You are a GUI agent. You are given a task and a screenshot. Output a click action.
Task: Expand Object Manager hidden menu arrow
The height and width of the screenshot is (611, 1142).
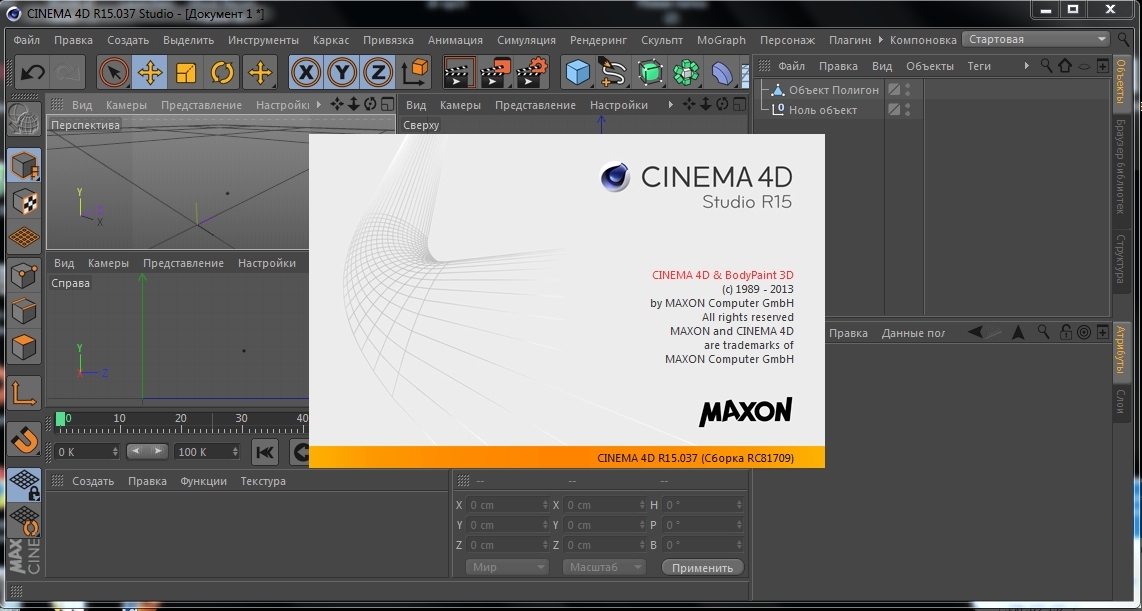1027,66
